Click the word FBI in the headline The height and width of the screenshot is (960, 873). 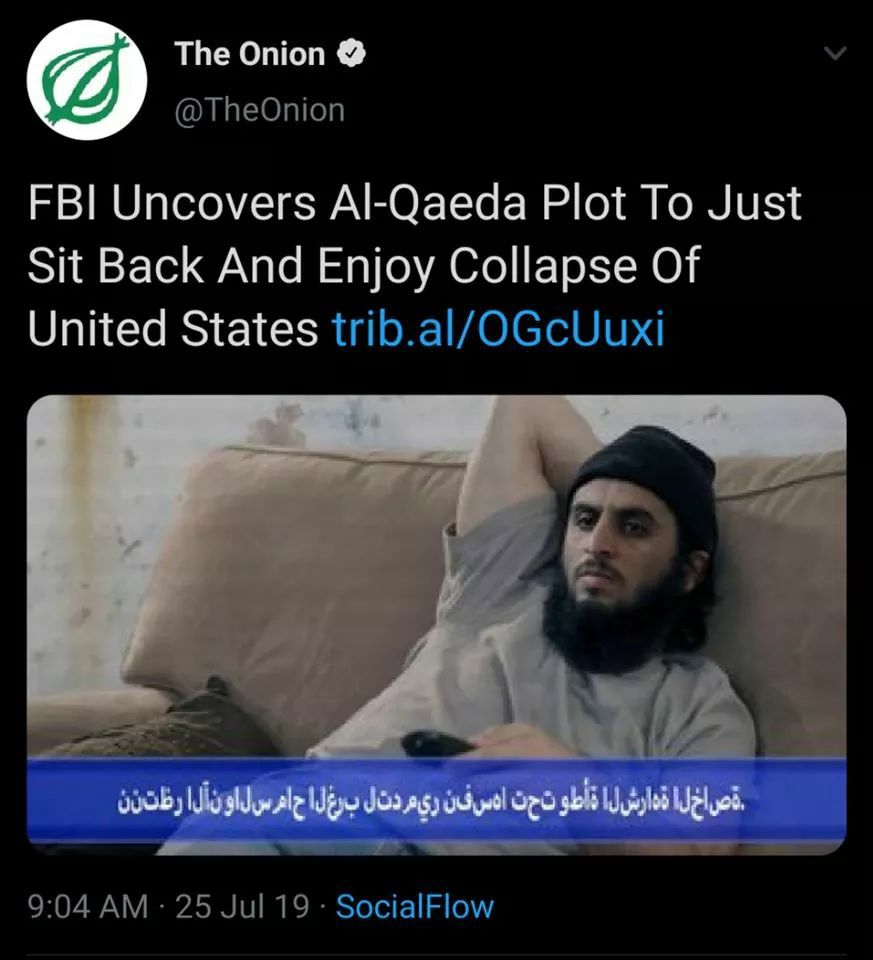point(65,203)
